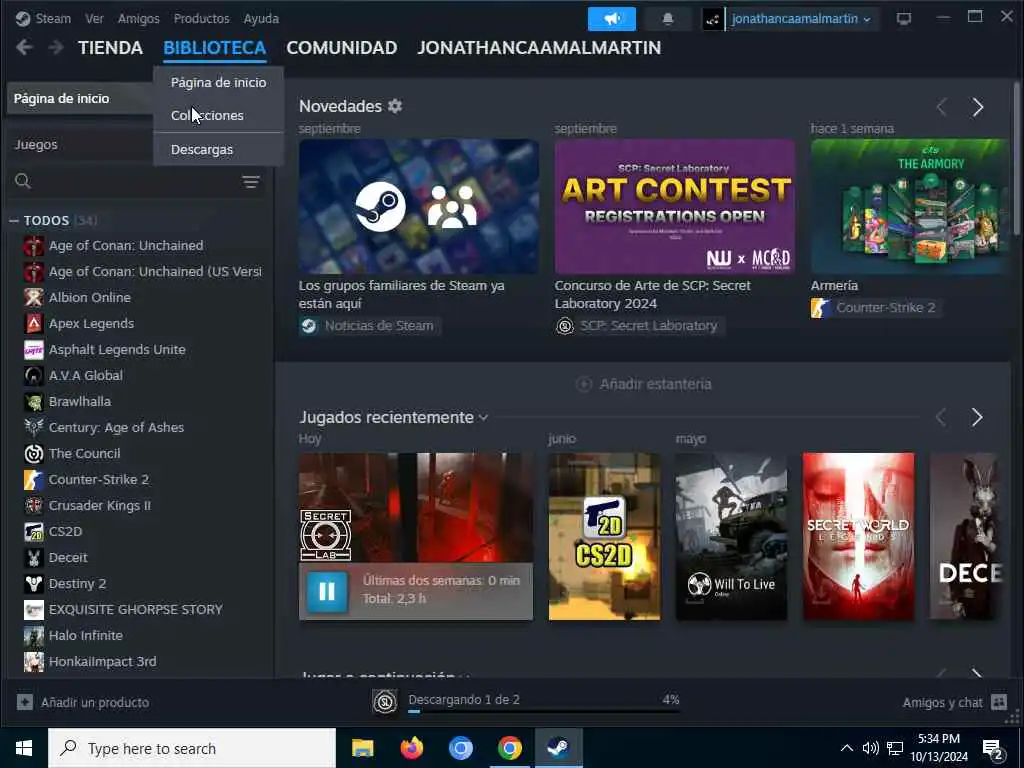Viewport: 1024px width, 768px height.
Task: Open the Ayuda menu
Action: (x=261, y=18)
